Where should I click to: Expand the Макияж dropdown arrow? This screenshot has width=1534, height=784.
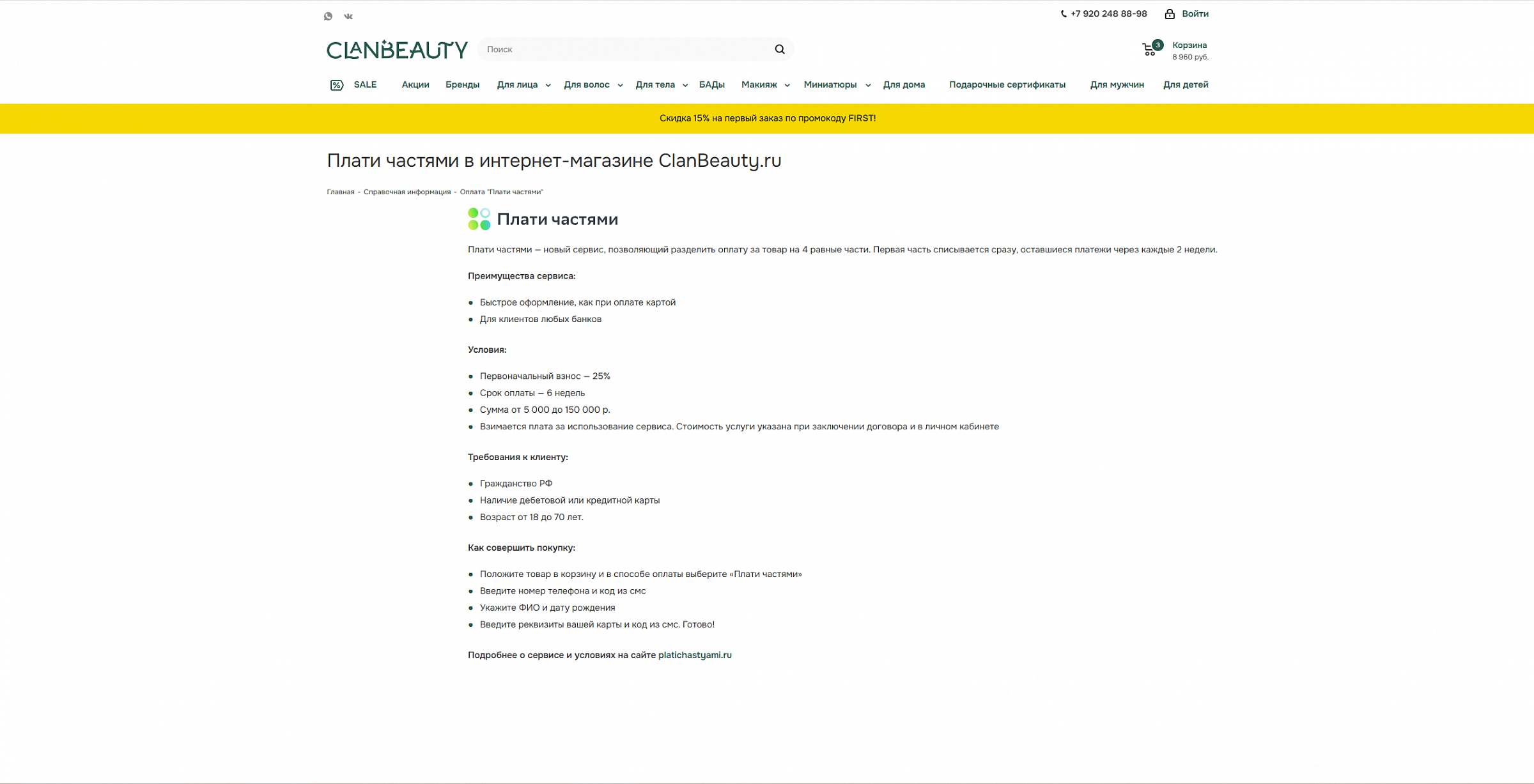787,86
